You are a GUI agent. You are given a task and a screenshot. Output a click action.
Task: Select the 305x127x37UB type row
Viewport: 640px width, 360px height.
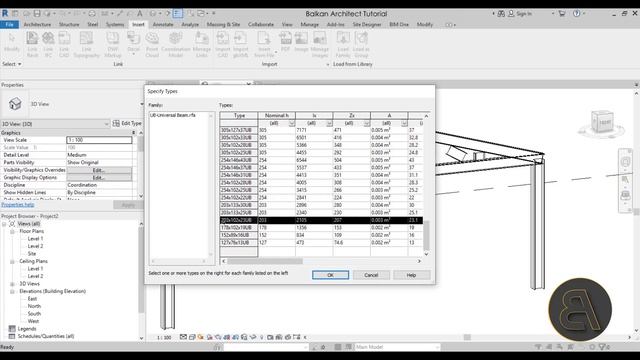click(x=321, y=130)
